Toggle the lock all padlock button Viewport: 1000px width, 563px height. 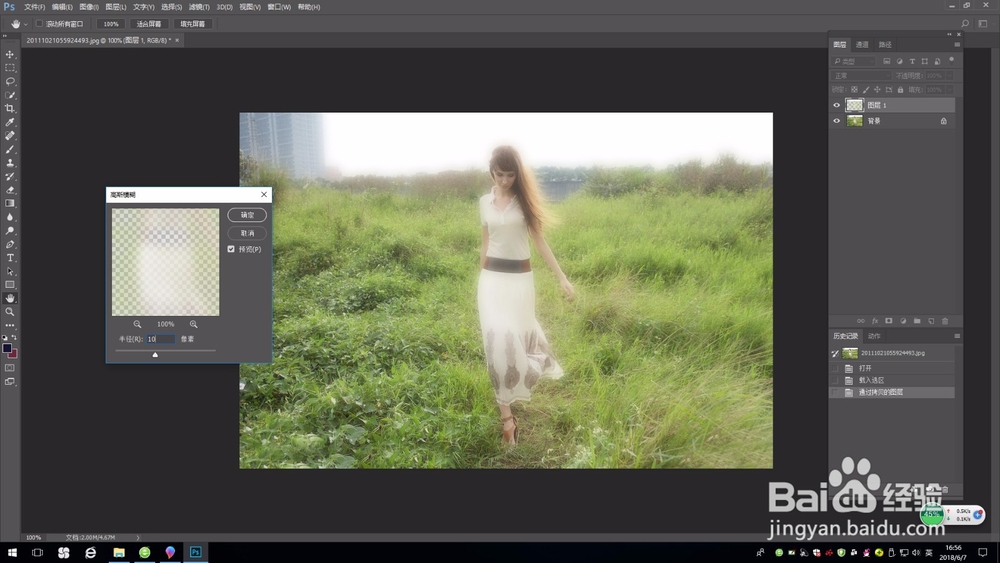click(x=901, y=90)
